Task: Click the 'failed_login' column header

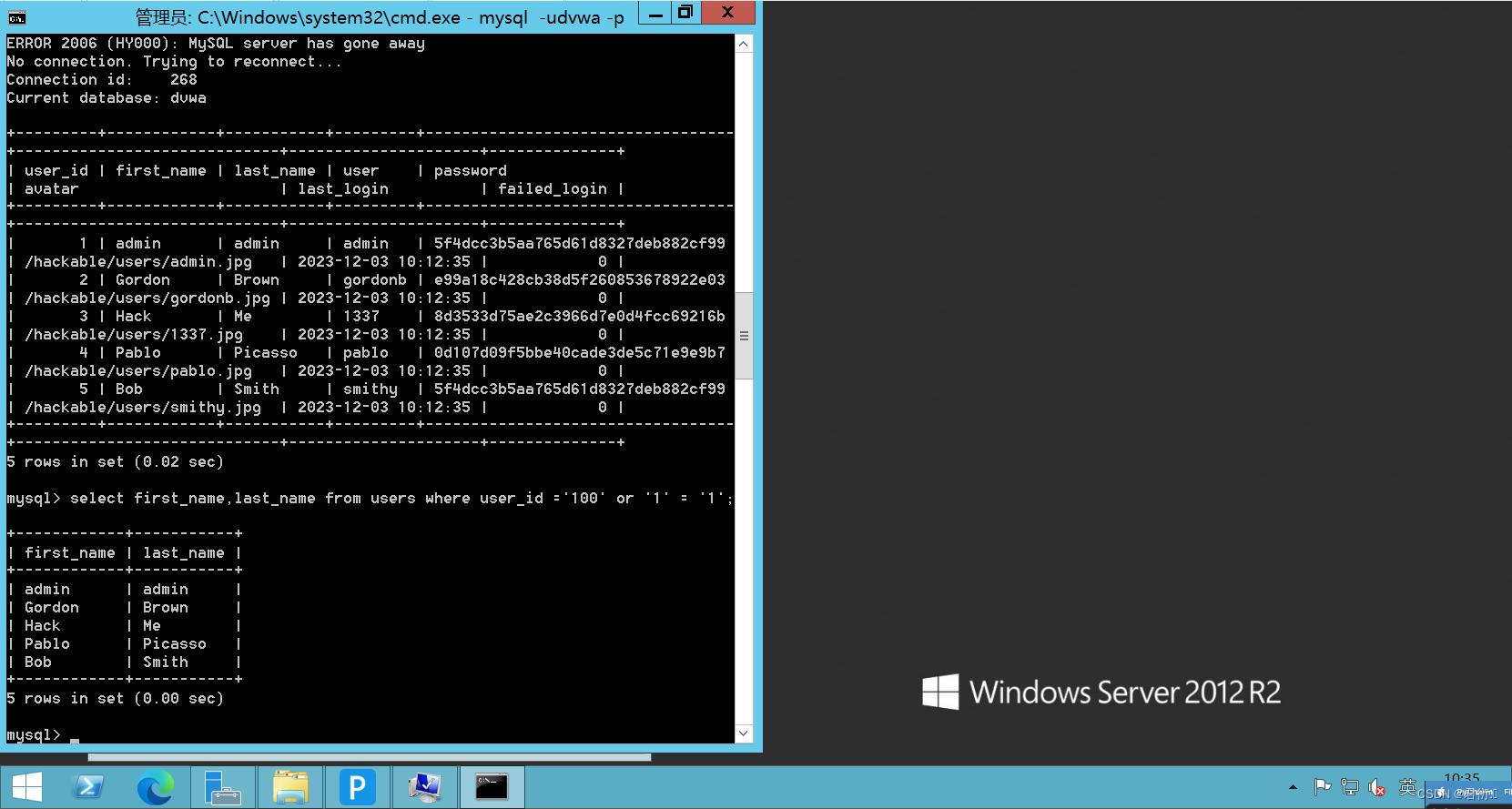Action: 553,189
